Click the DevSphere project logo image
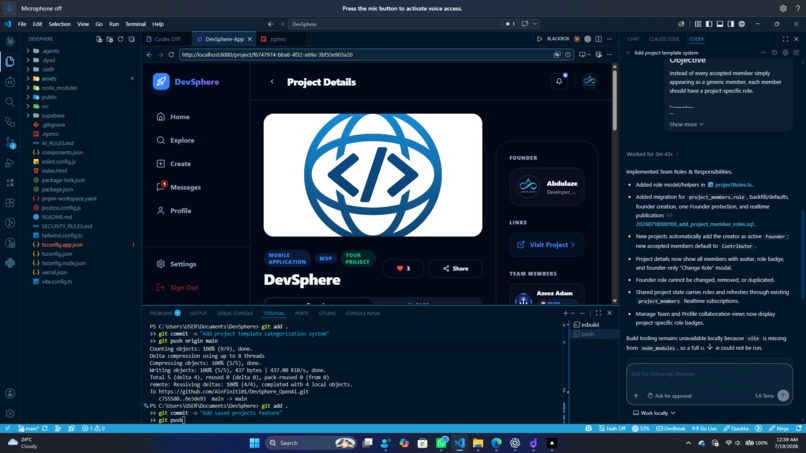806x453 pixels. pos(373,175)
